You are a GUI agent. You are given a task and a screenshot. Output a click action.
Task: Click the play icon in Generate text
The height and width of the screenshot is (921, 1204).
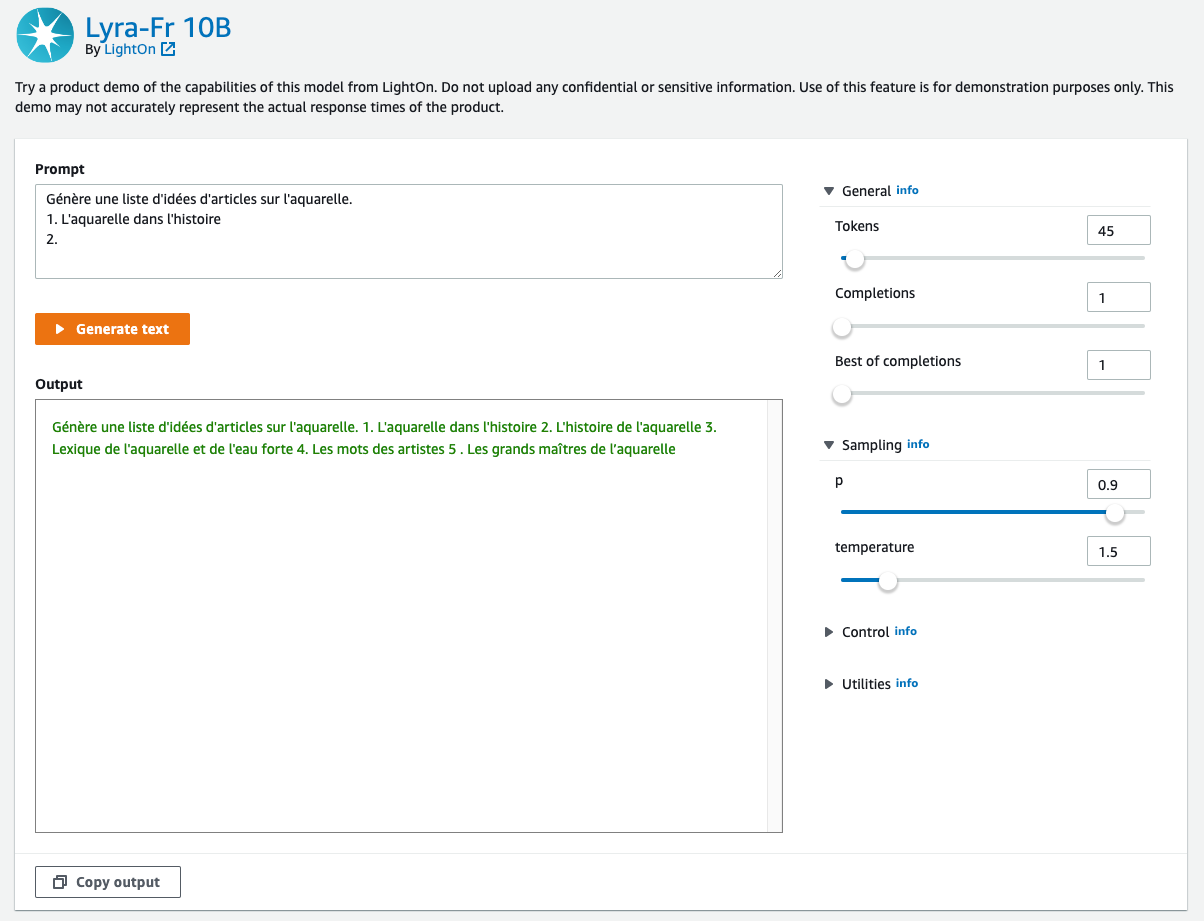(60, 329)
